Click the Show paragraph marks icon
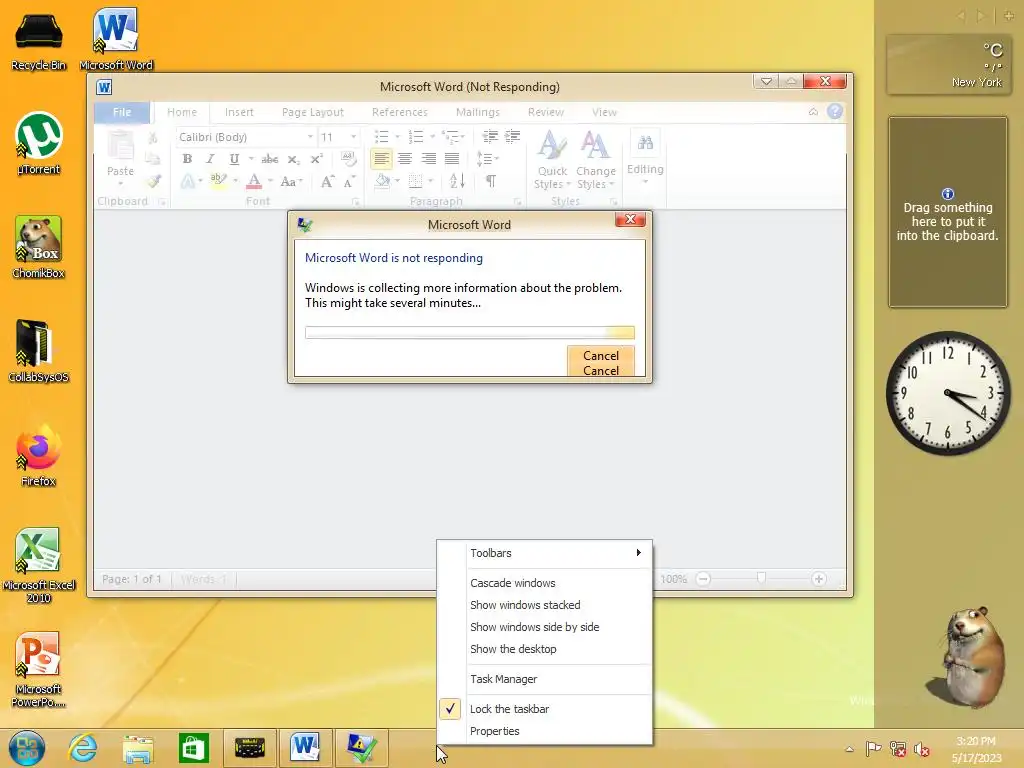The image size is (1024, 768). tap(491, 181)
